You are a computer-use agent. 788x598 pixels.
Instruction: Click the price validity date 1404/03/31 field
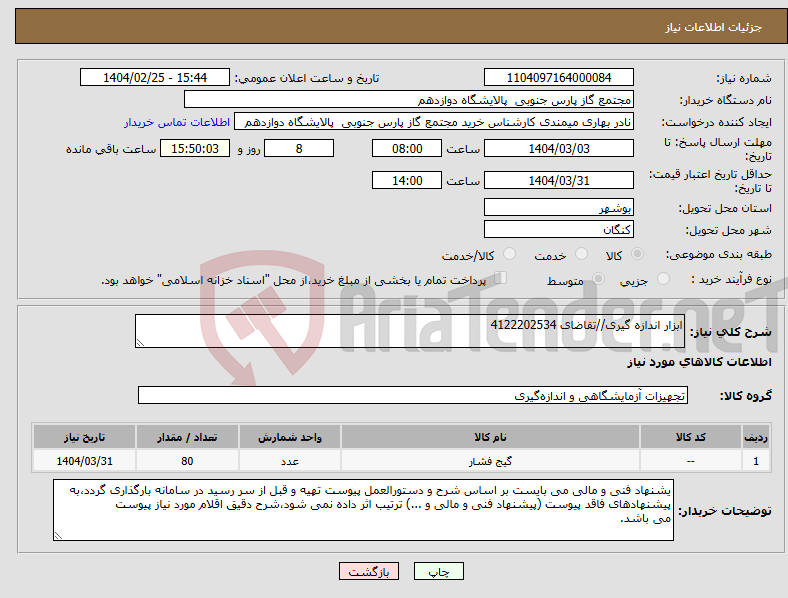tap(558, 180)
